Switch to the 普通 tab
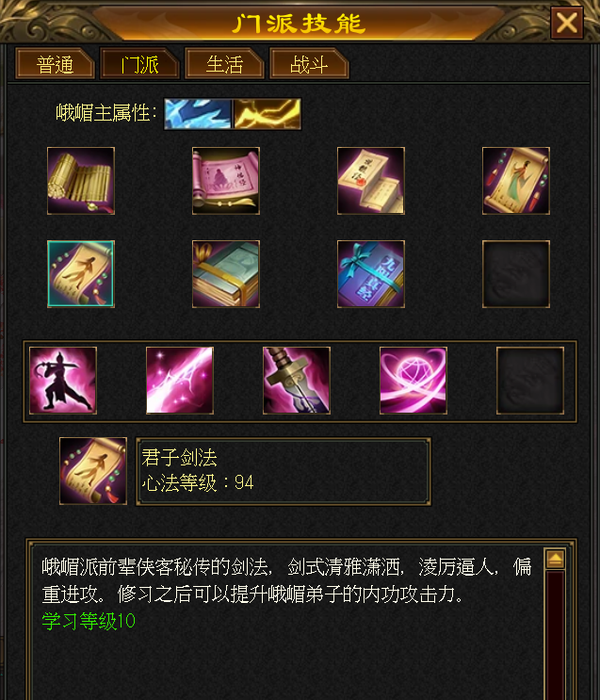600x700 pixels. (x=55, y=63)
